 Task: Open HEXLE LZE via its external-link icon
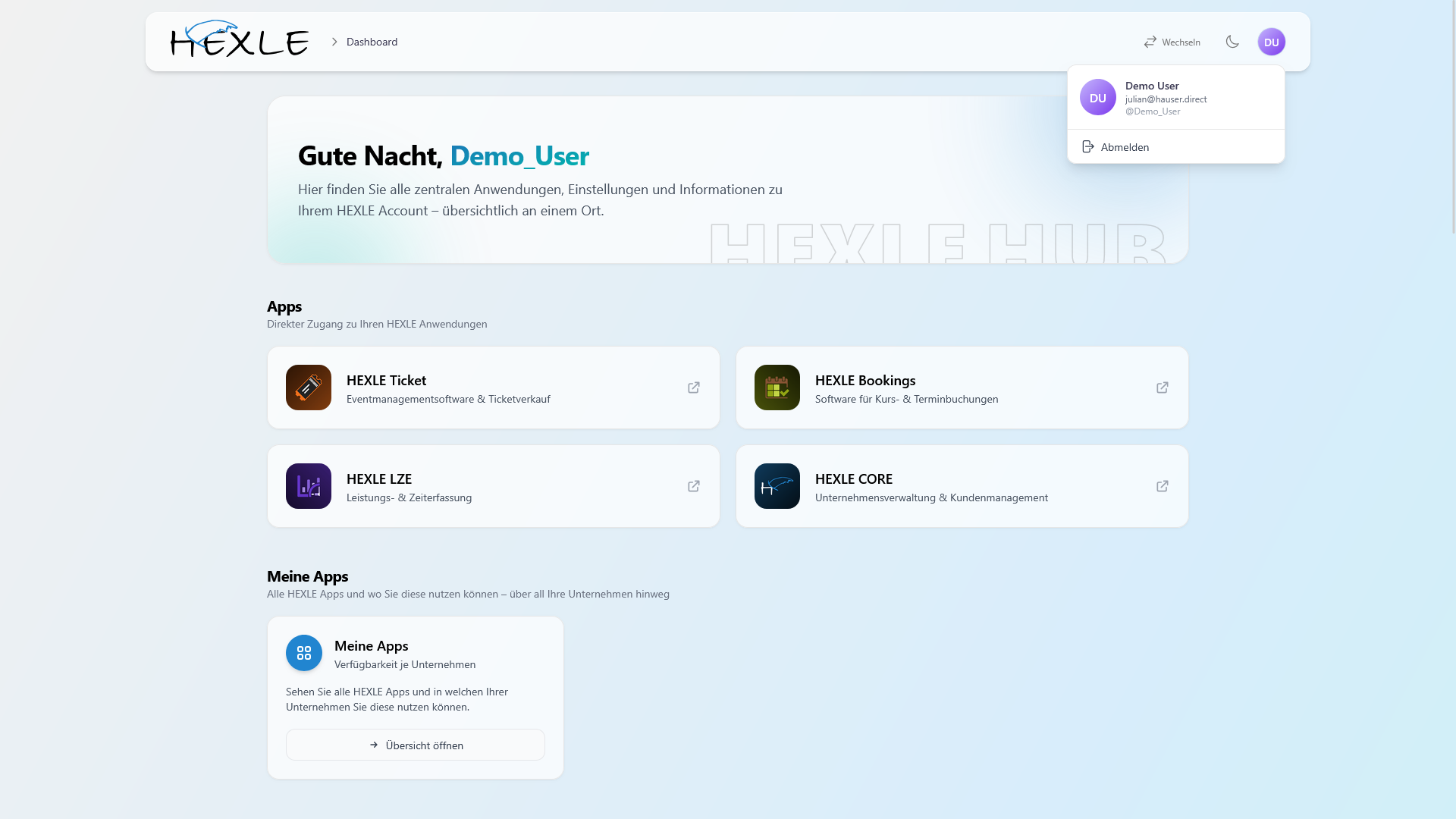(x=694, y=486)
